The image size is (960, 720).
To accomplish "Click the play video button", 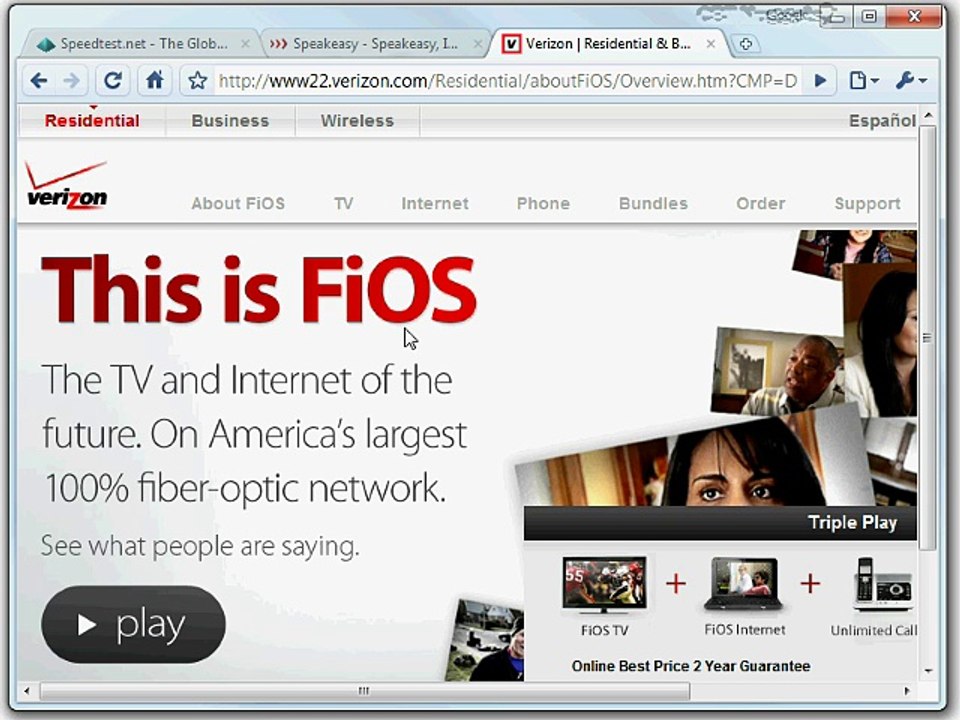I will click(x=133, y=624).
